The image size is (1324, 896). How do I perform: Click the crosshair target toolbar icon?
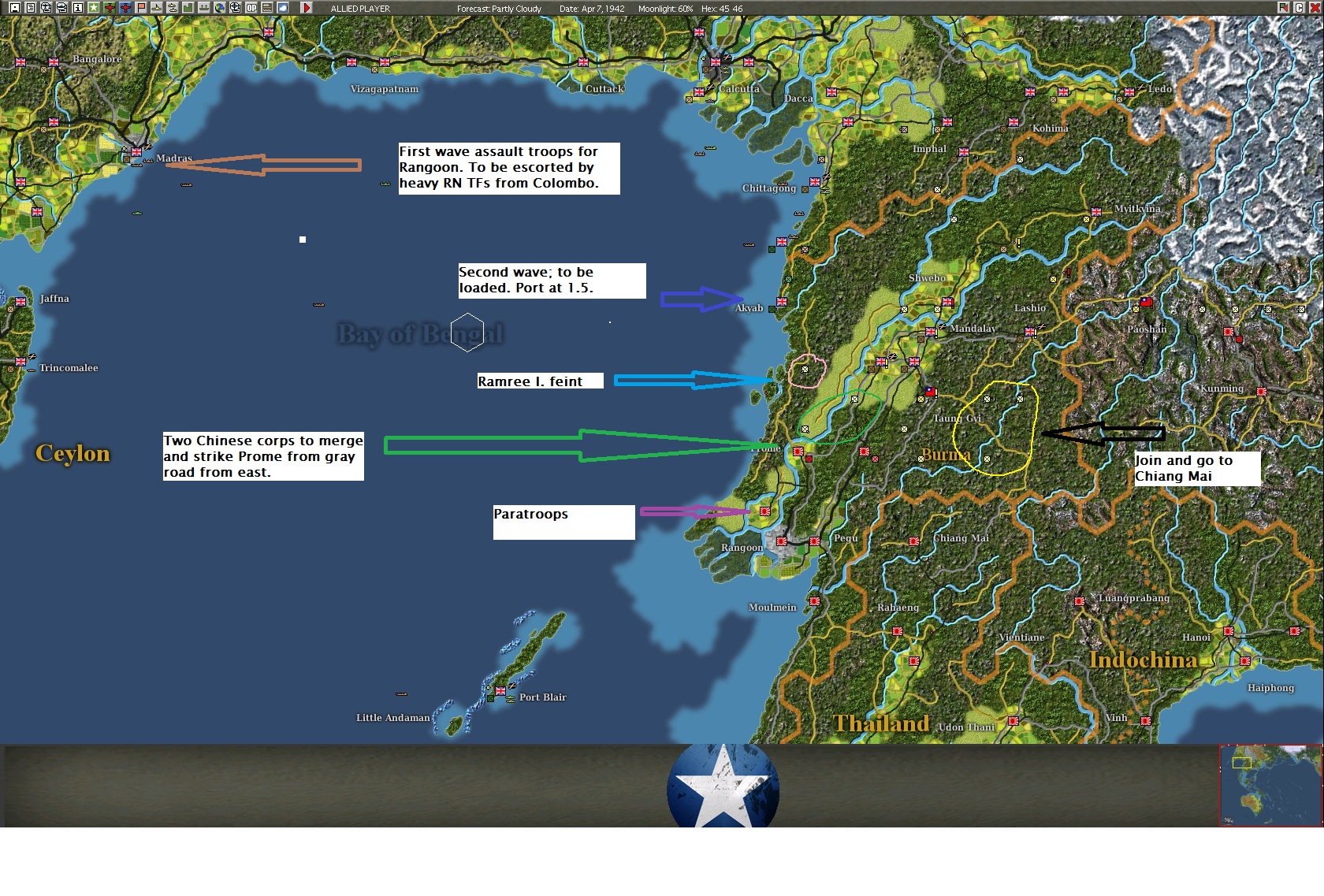[235, 8]
